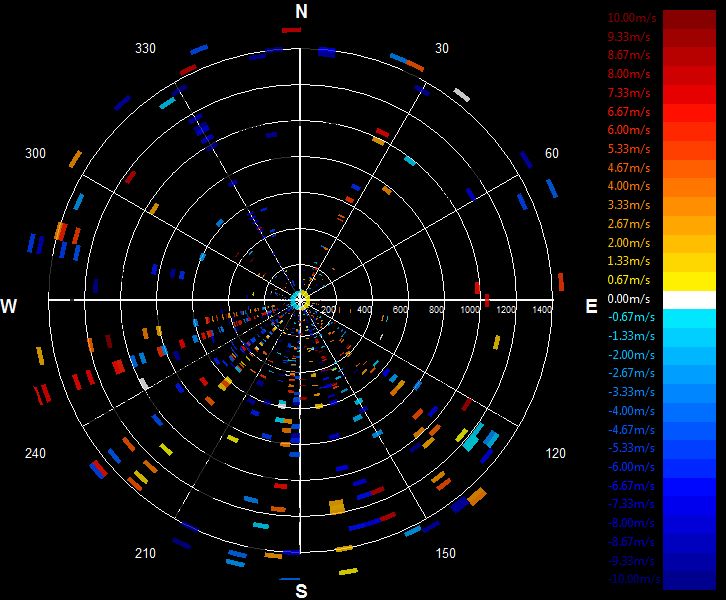The width and height of the screenshot is (726, 600).
Task: Select the 210 degree azimuth label
Action: pyautogui.click(x=145, y=553)
